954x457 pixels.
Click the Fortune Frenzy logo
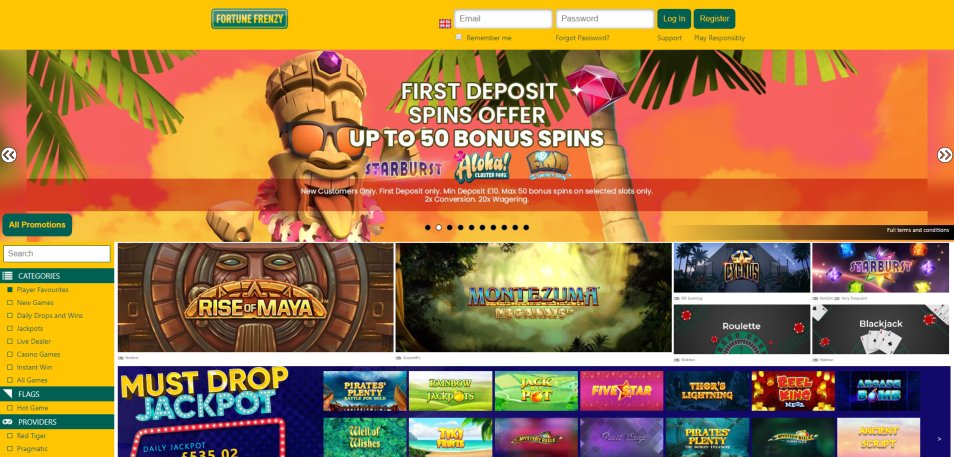[x=249, y=19]
